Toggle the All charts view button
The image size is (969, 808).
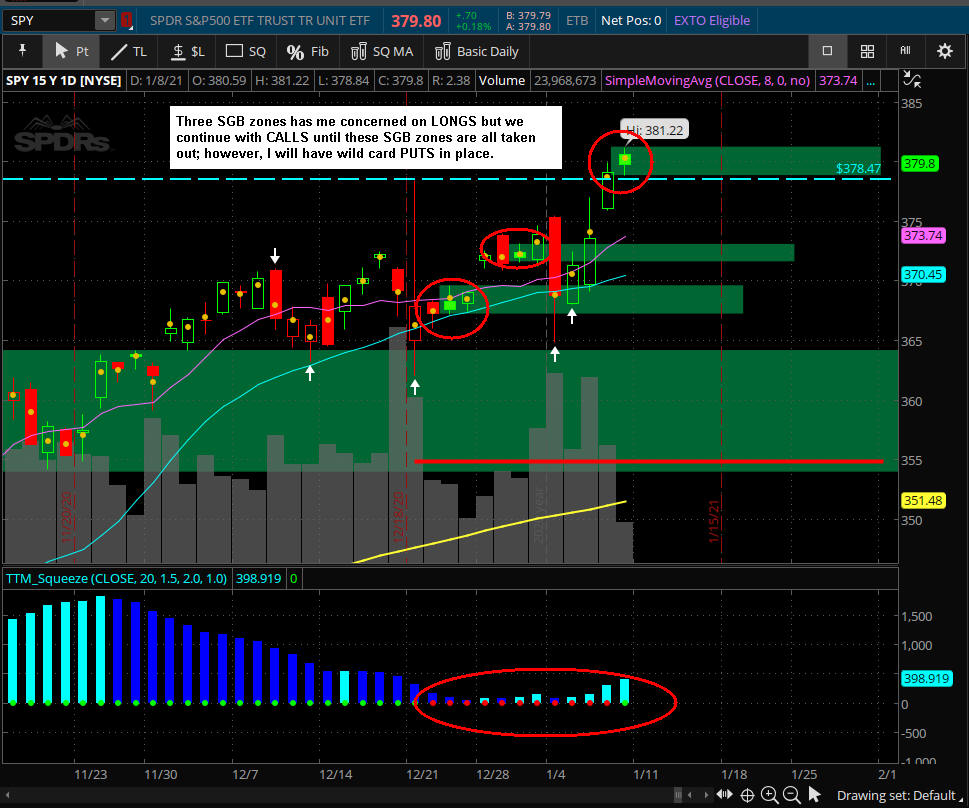(905, 51)
